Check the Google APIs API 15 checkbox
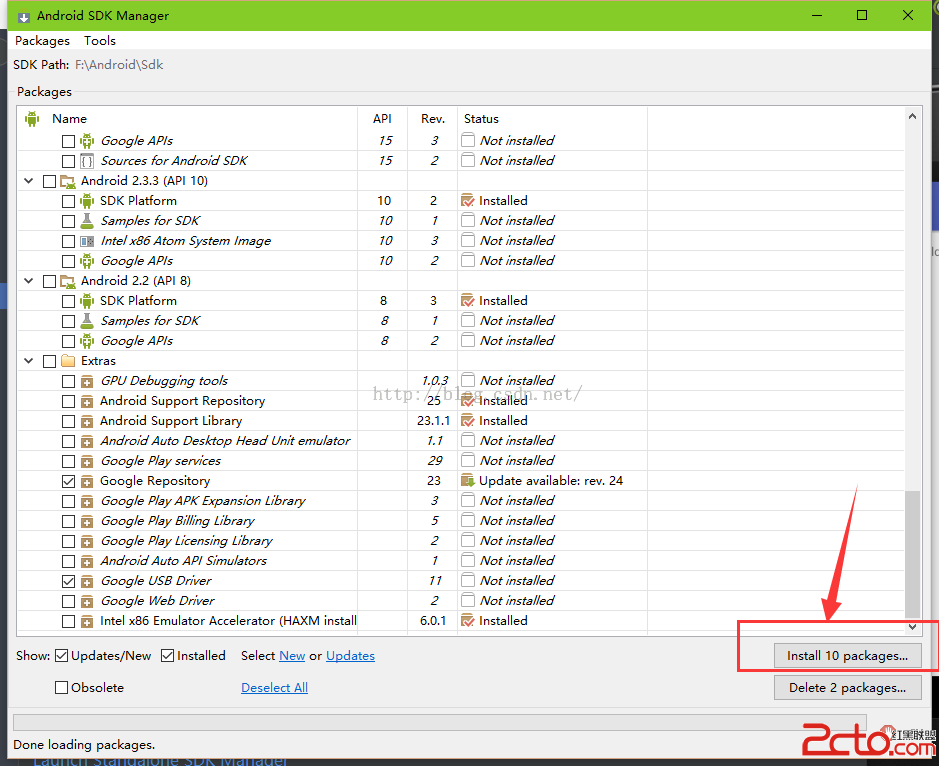939x766 pixels. pos(68,141)
